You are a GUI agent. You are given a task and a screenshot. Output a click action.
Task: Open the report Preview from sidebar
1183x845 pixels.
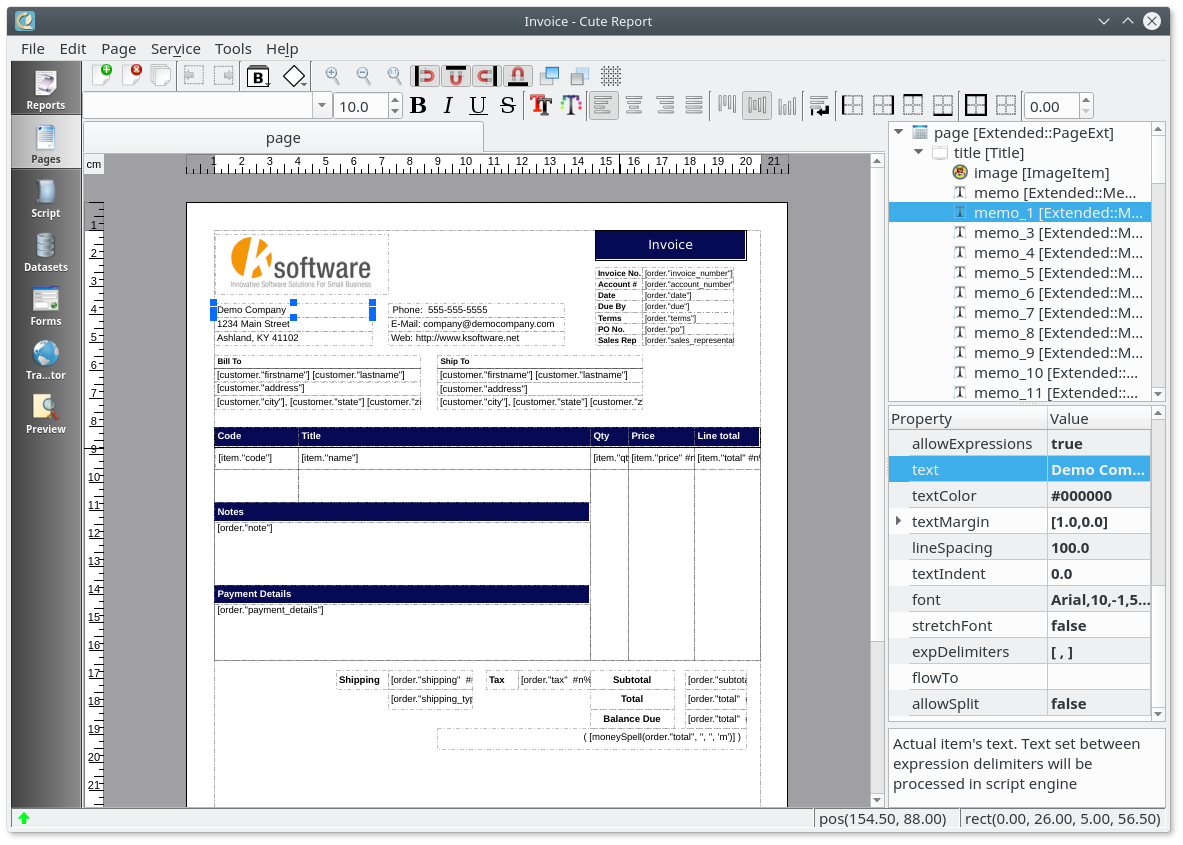click(45, 414)
